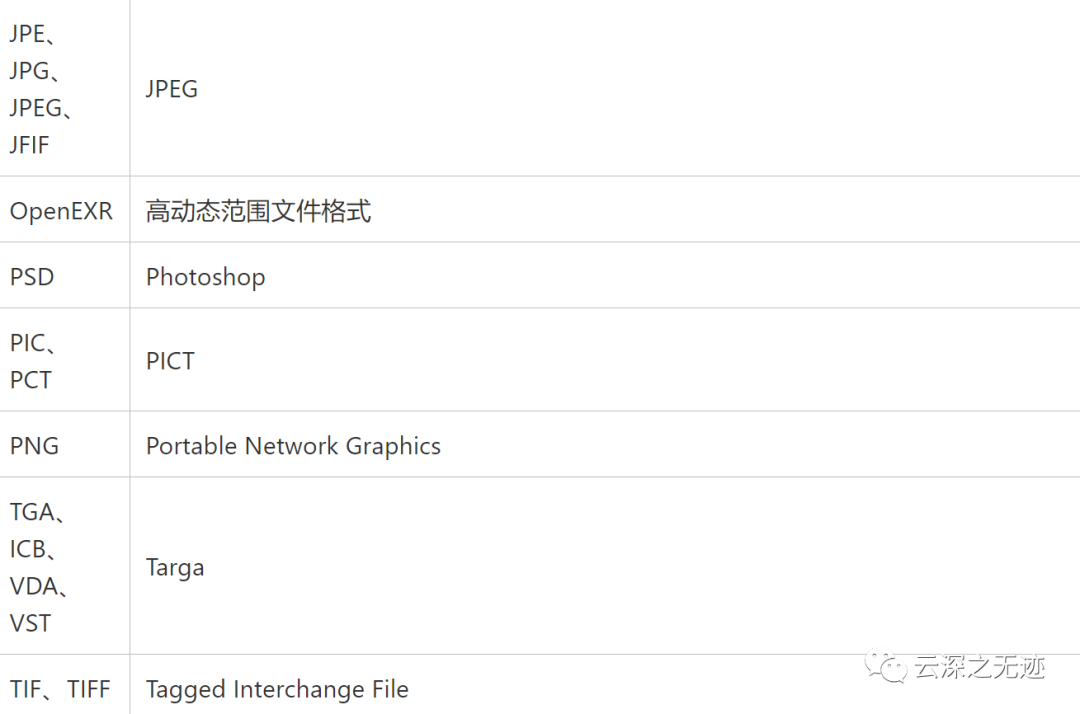Screen dimensions: 1080x714
Task: Click the JPE extension text
Action: click(28, 34)
